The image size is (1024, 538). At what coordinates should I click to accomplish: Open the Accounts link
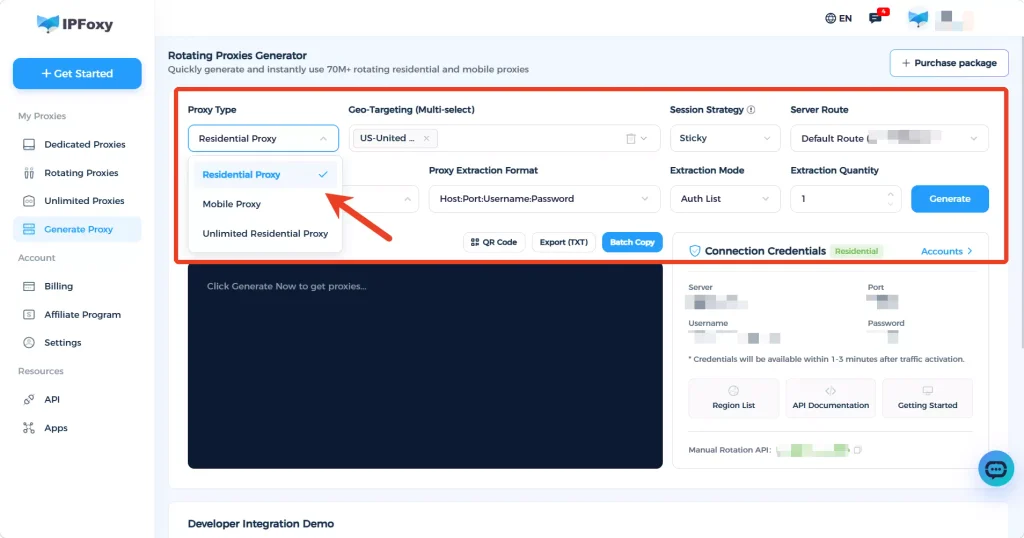pos(946,251)
